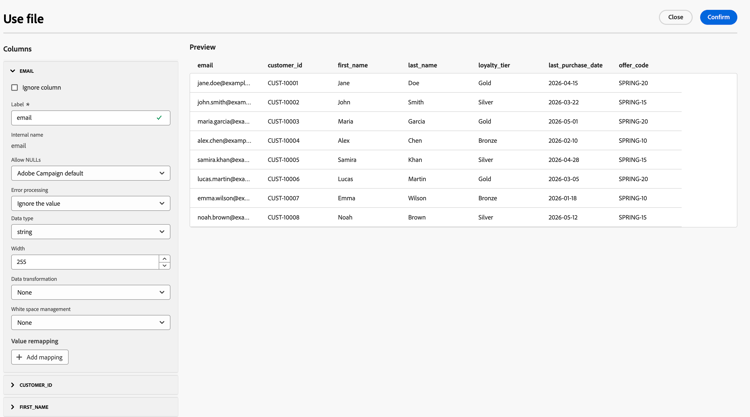
Task: Click last name Garcia cell
Action: click(416, 121)
